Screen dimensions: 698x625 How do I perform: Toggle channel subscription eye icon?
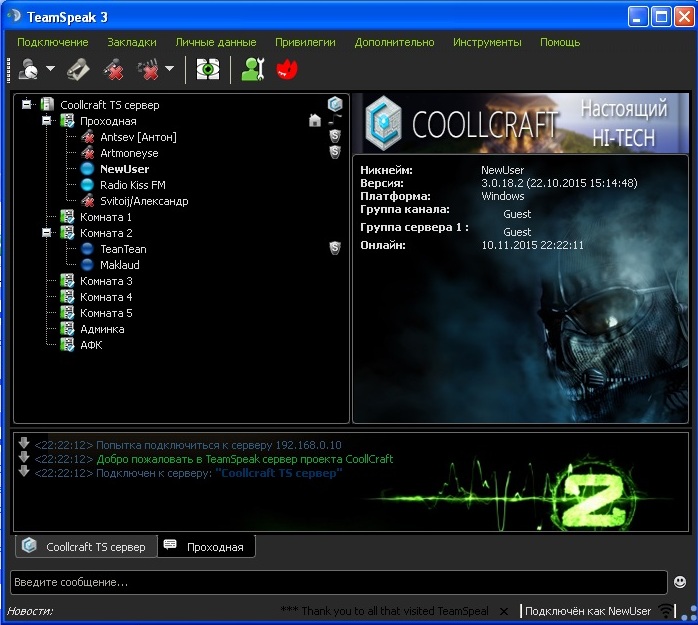click(208, 69)
